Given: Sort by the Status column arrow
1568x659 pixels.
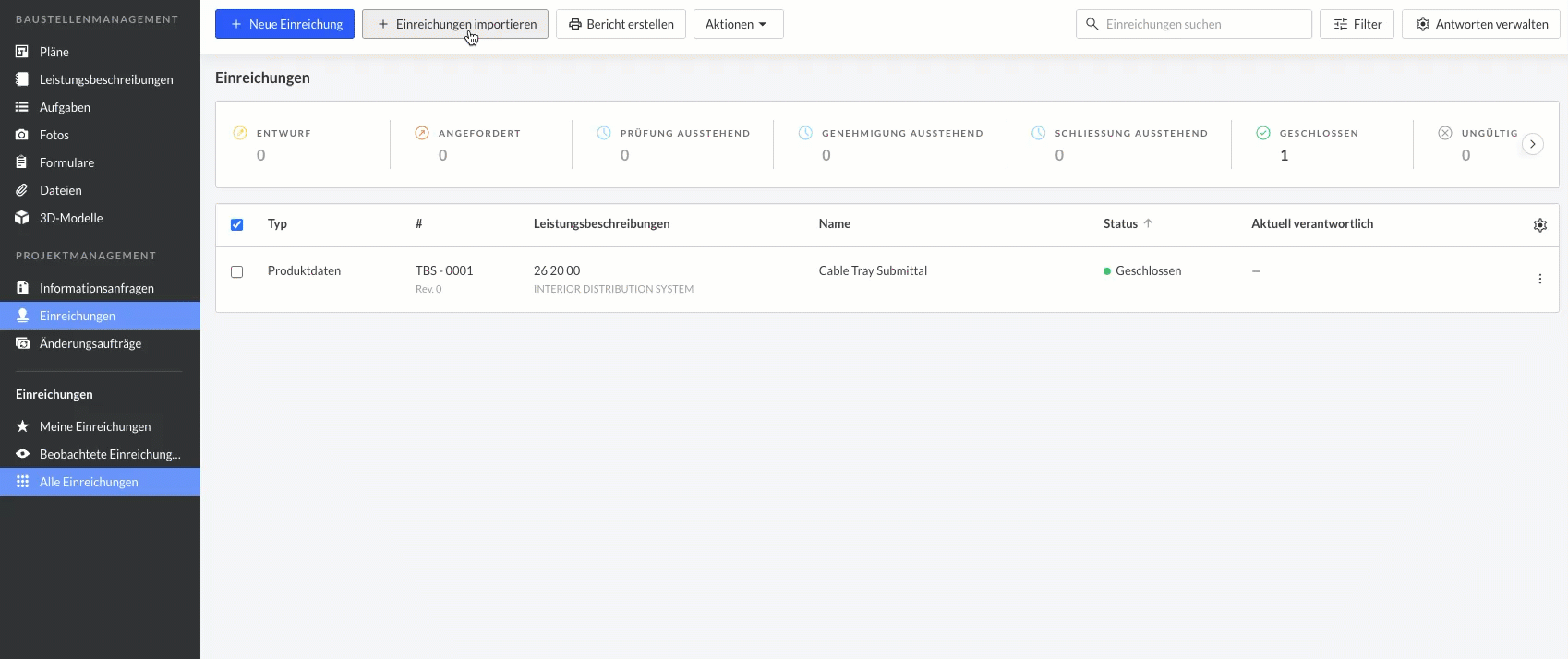Looking at the screenshot, I should (x=1148, y=223).
